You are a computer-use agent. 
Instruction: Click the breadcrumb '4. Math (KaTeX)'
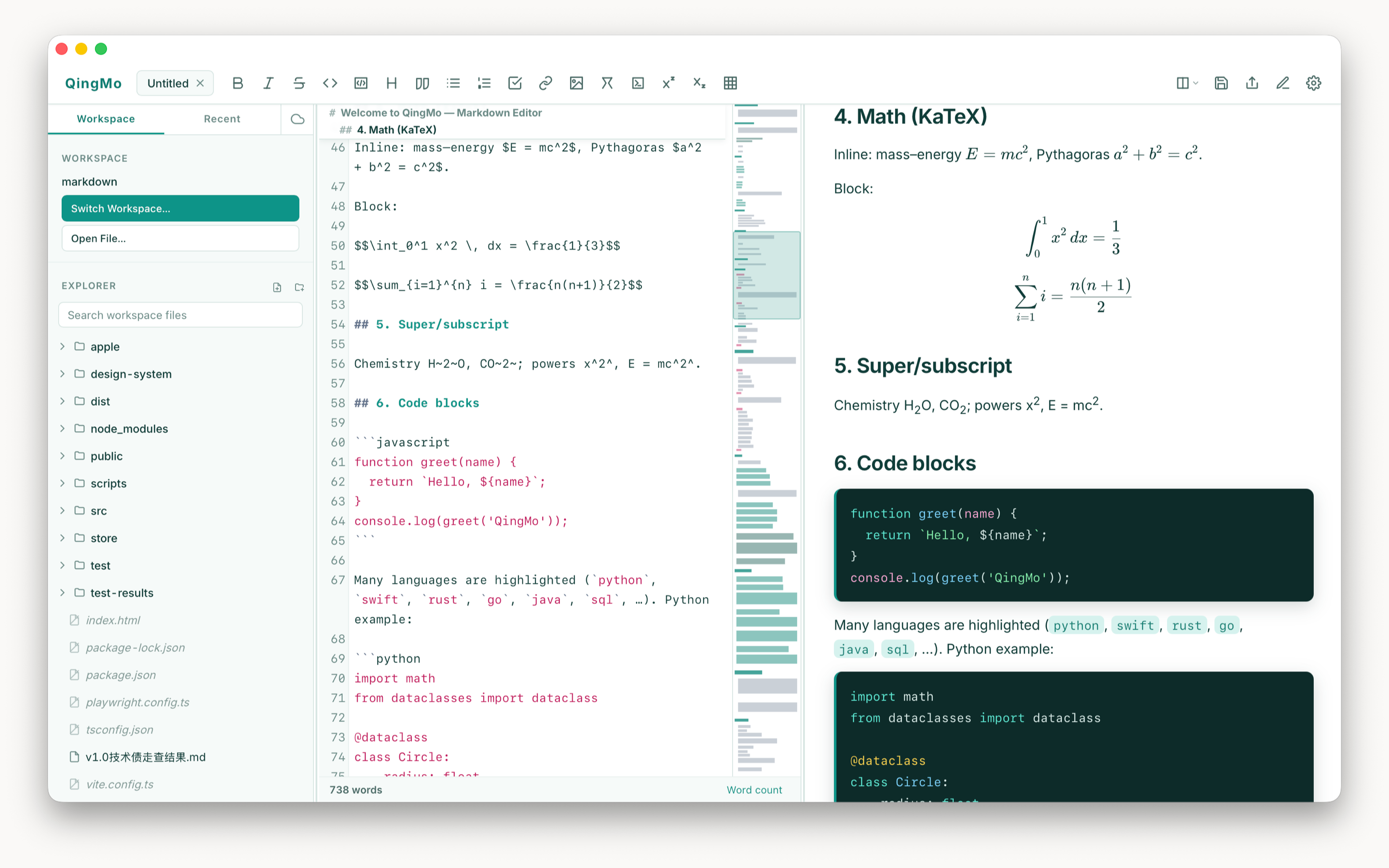click(396, 130)
